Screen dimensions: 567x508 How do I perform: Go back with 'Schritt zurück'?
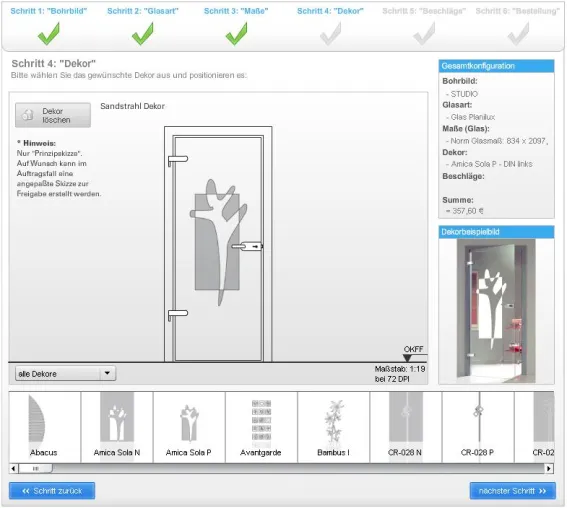pos(52,491)
